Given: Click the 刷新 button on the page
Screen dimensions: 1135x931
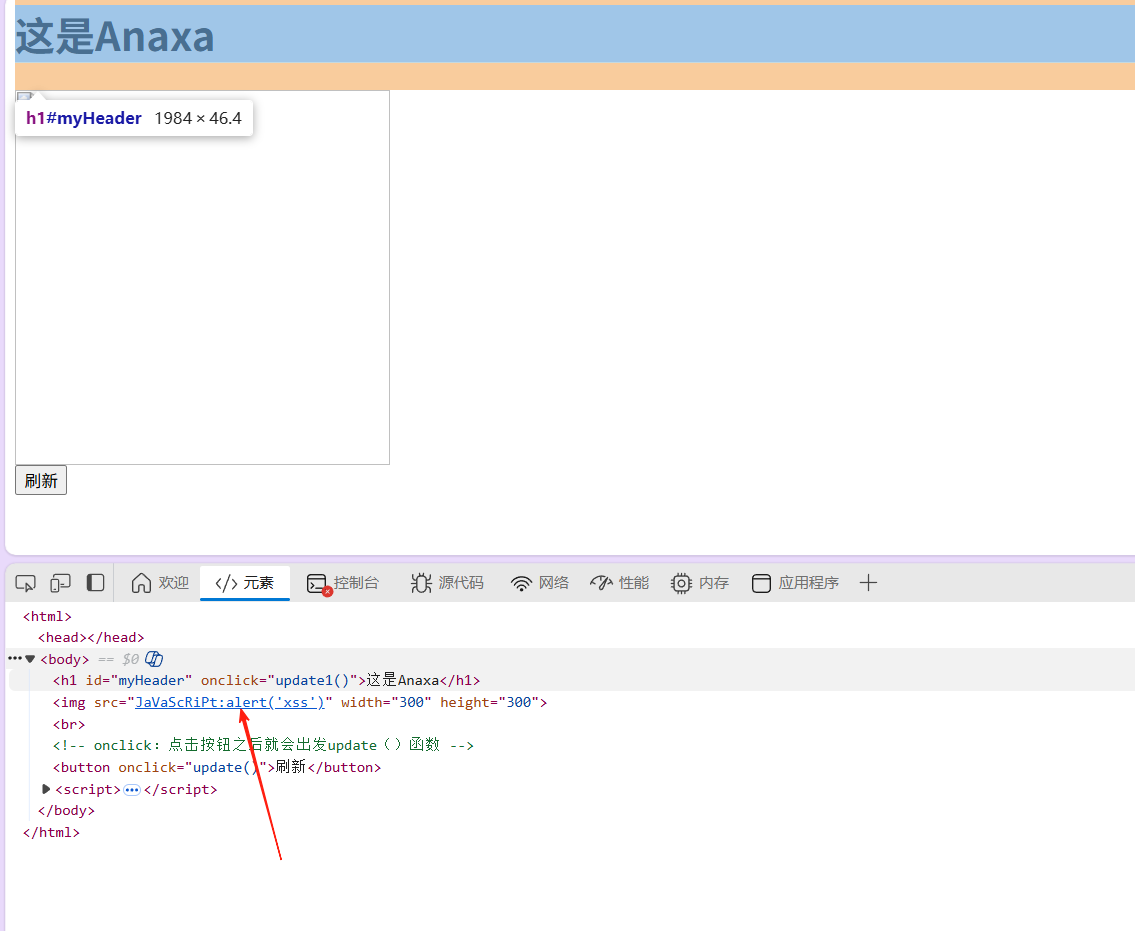Looking at the screenshot, I should (41, 481).
